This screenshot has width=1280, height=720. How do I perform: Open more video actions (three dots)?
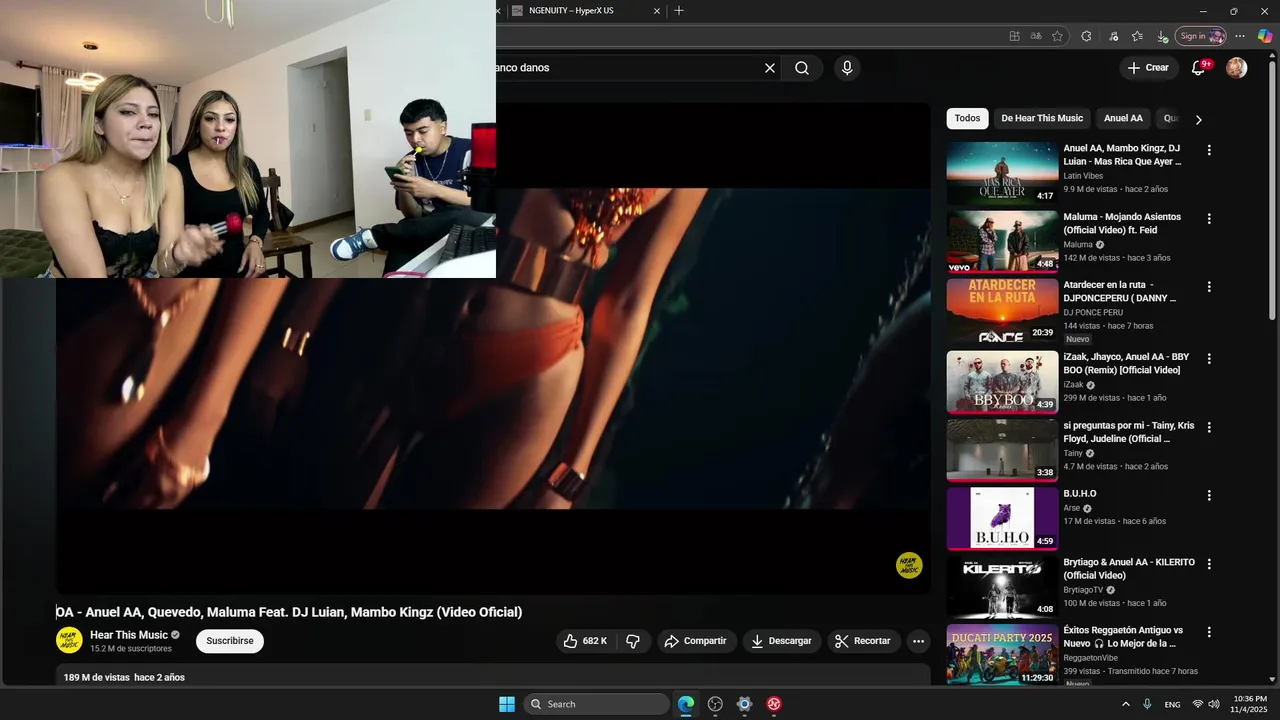coord(918,641)
